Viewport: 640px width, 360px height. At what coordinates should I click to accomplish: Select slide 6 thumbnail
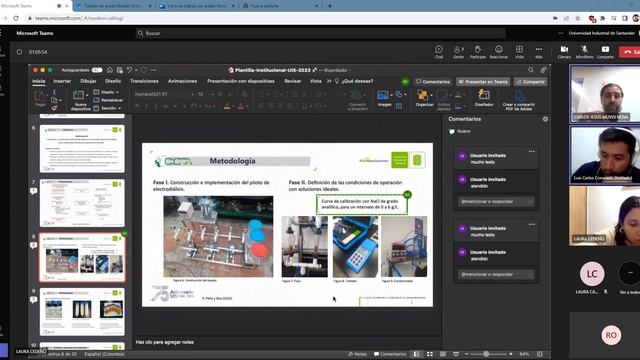click(82, 149)
